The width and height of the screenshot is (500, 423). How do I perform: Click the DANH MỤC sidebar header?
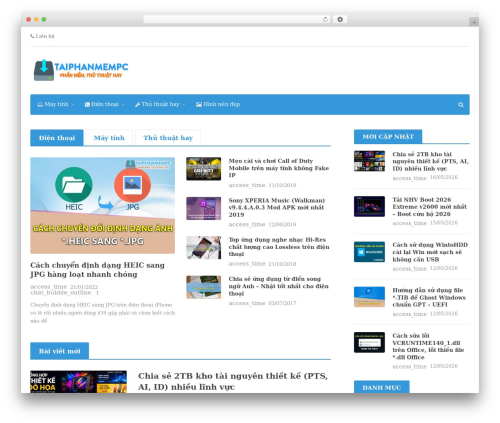tap(382, 387)
